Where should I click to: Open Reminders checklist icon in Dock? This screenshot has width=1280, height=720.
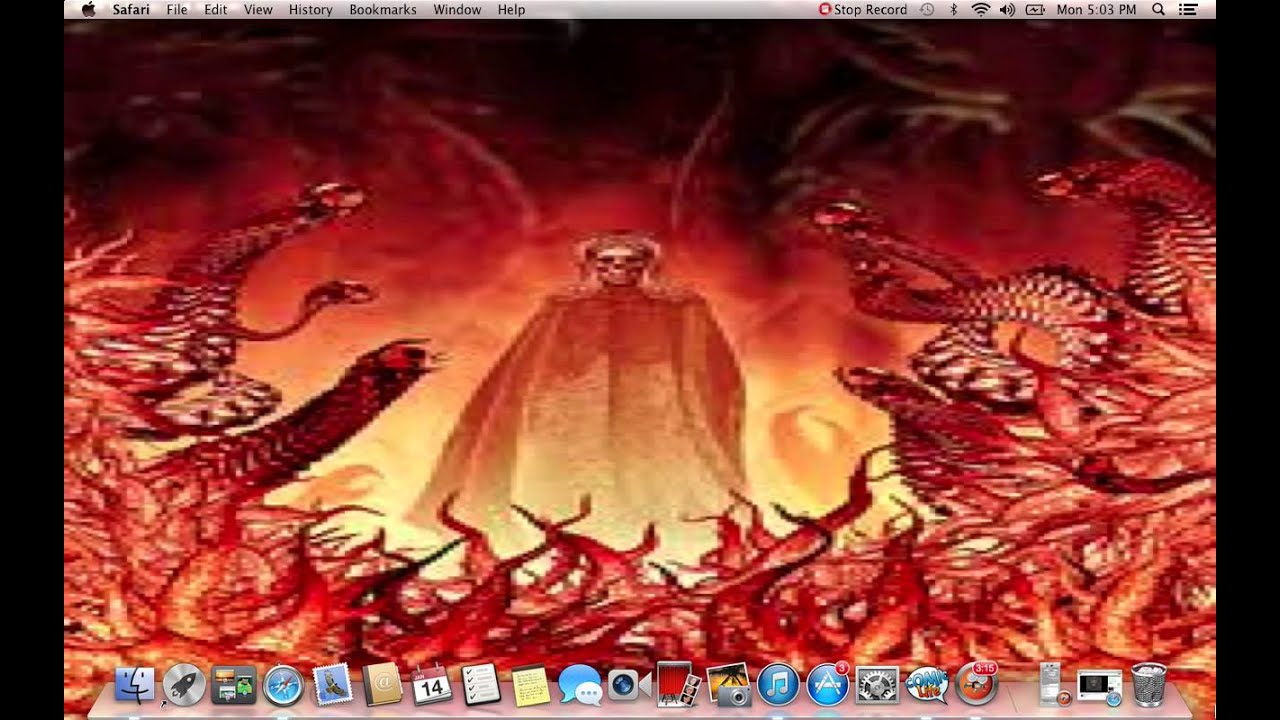(481, 685)
